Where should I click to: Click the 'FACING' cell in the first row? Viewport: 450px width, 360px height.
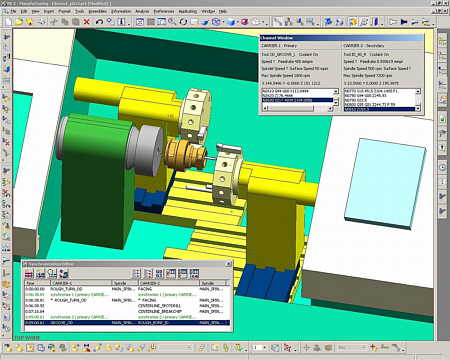coord(145,289)
